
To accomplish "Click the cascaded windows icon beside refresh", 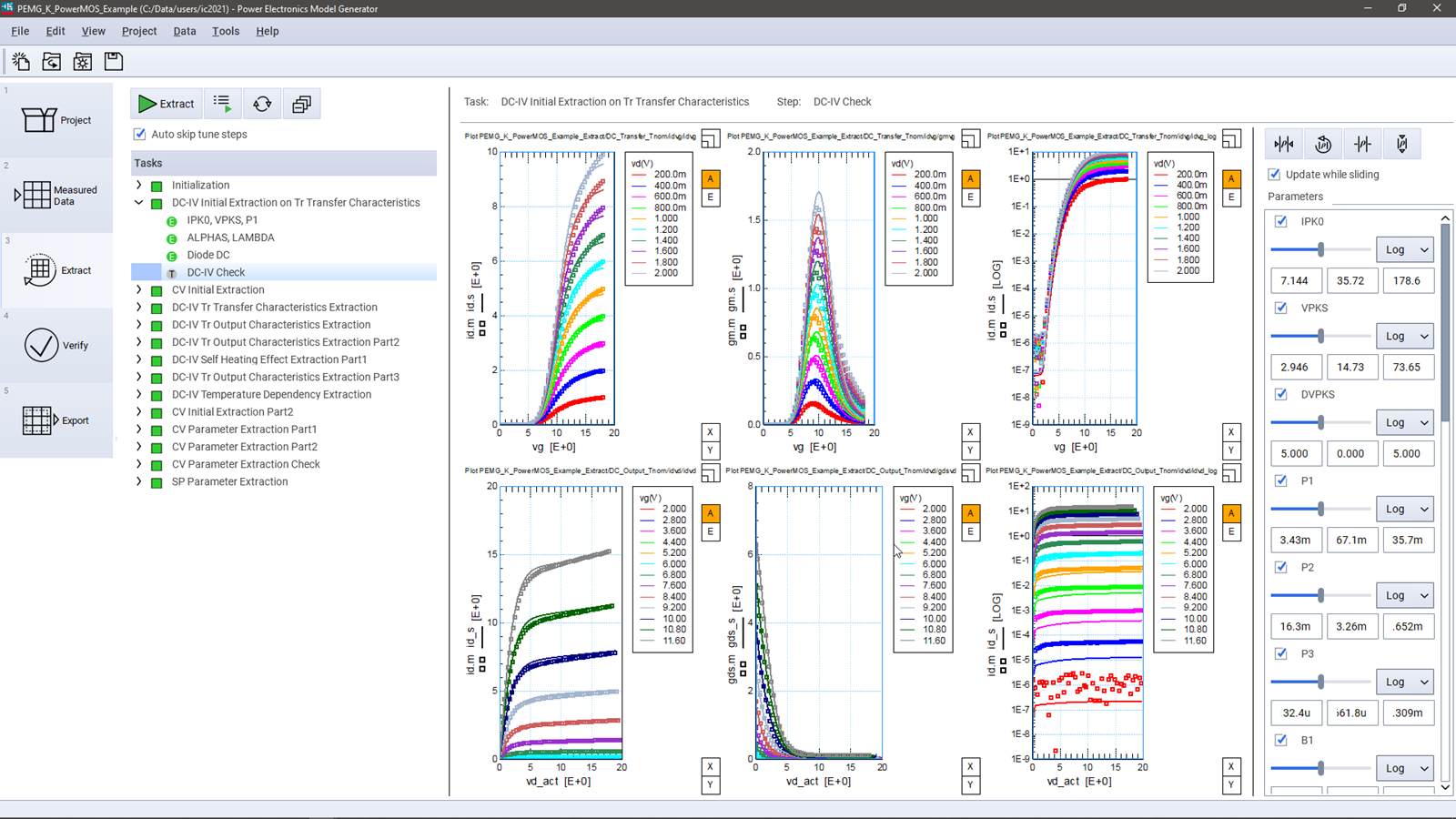I will (301, 104).
